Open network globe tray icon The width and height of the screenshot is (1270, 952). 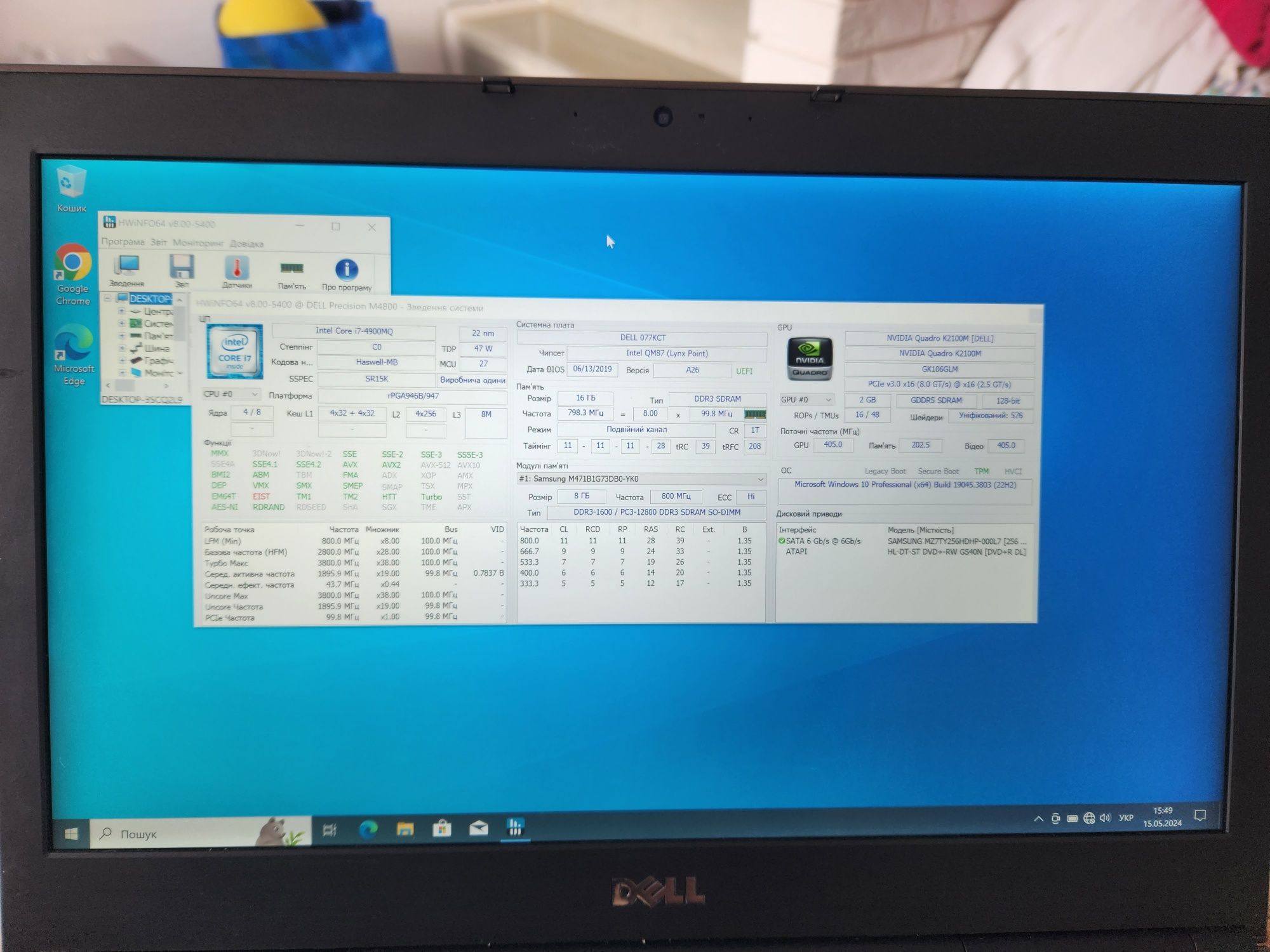(x=1089, y=818)
